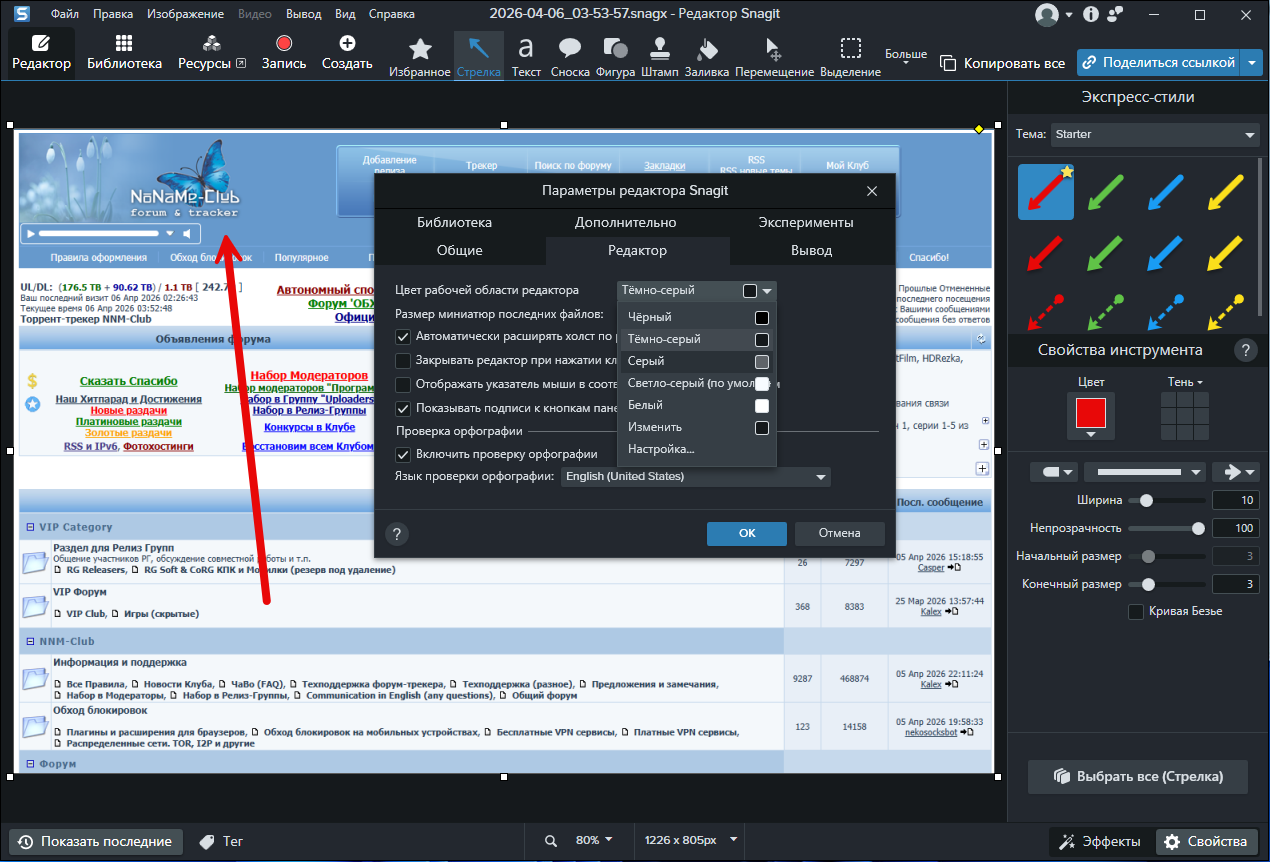Image resolution: width=1270 pixels, height=862 pixels.
Task: Switch to Editor (Редактор) mode
Action: point(41,53)
